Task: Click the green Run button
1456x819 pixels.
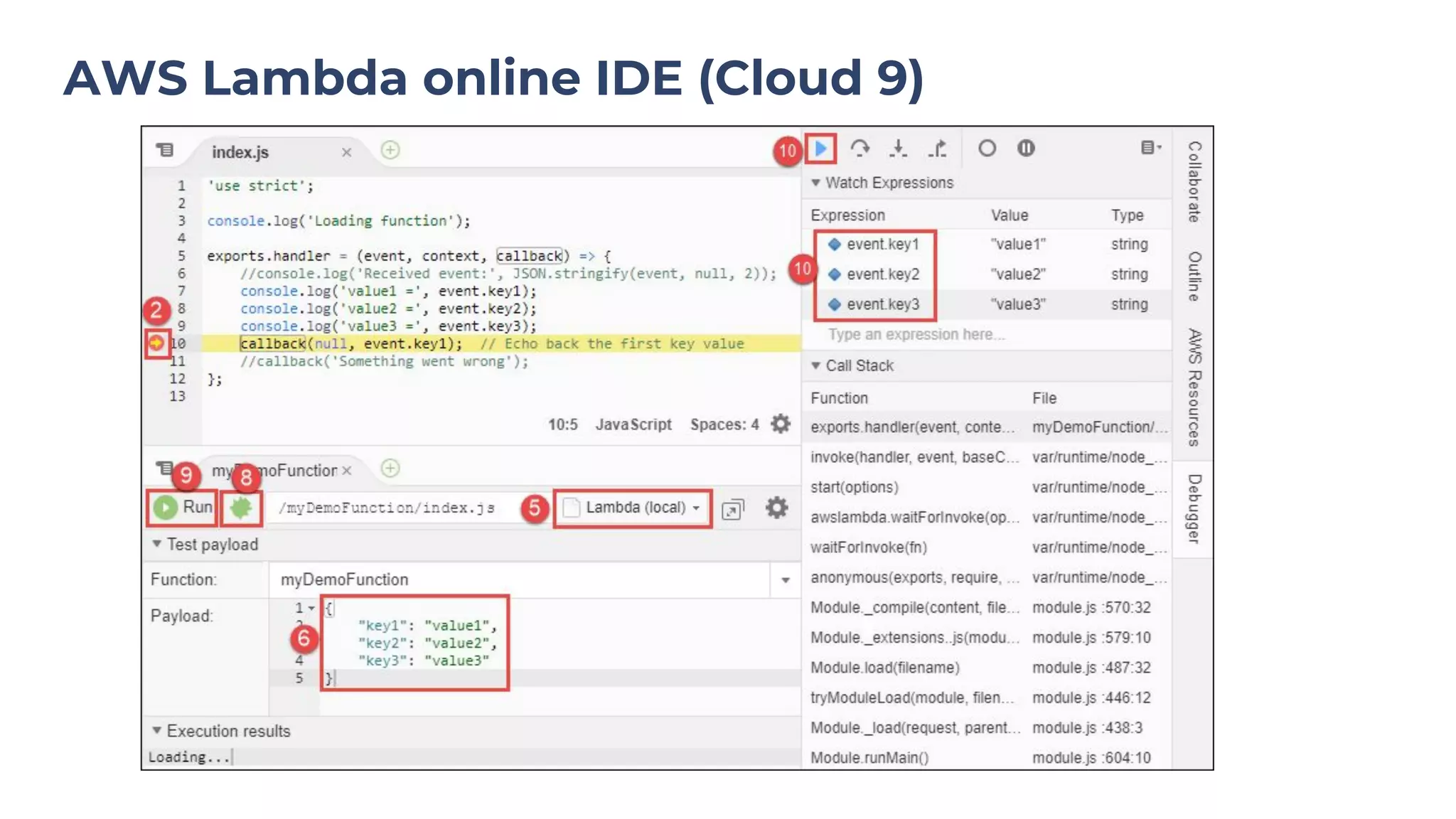Action: pos(183,507)
